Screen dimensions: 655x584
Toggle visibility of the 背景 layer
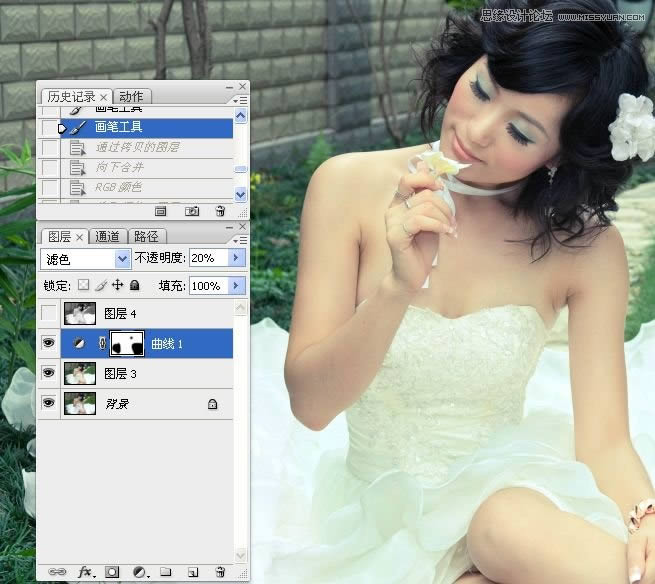click(49, 404)
